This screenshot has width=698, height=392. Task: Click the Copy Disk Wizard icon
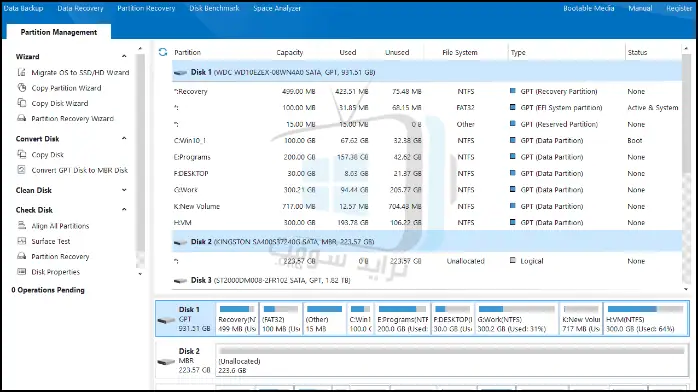click(x=21, y=103)
